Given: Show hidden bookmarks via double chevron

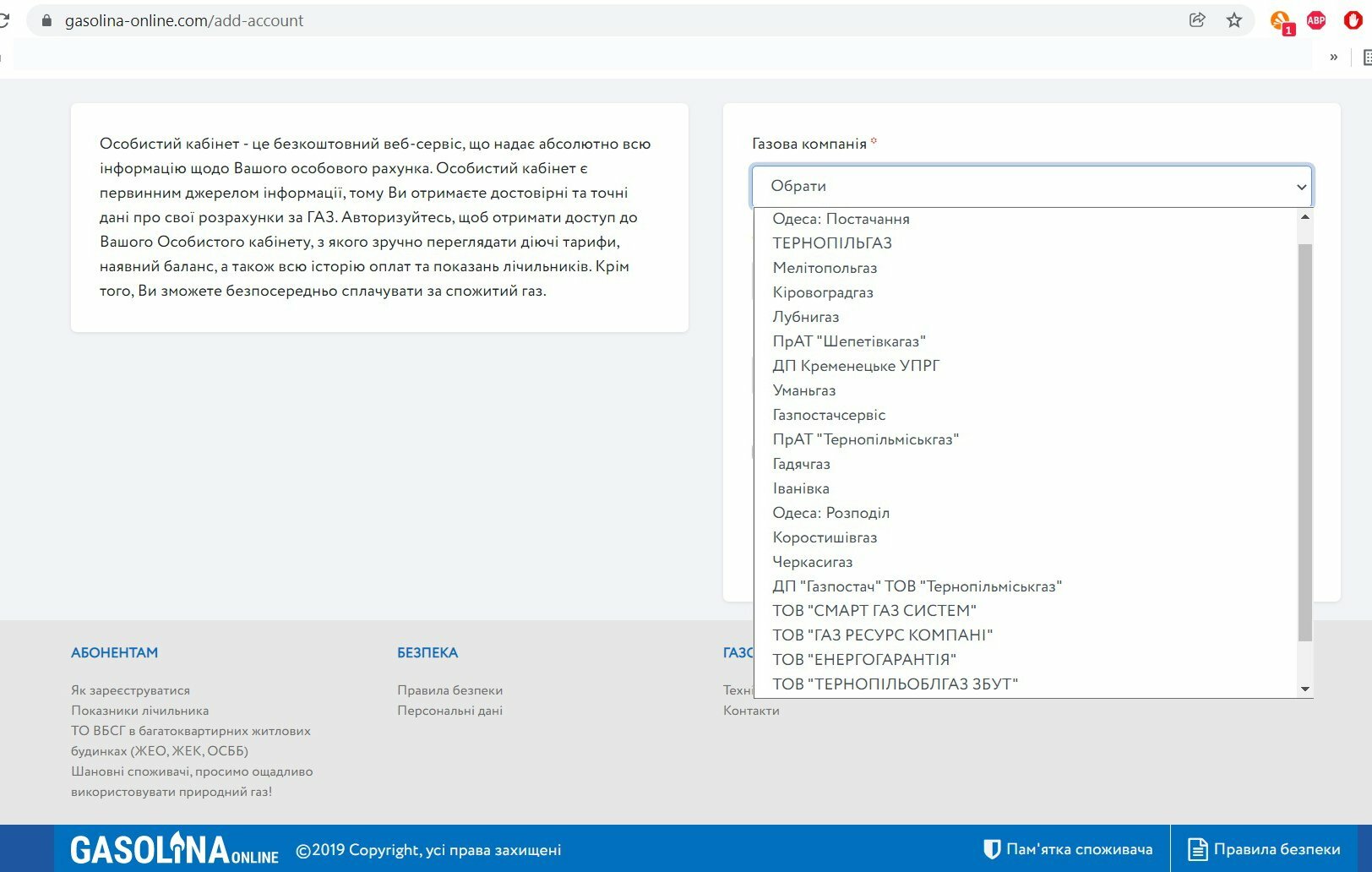Looking at the screenshot, I should click(x=1334, y=57).
